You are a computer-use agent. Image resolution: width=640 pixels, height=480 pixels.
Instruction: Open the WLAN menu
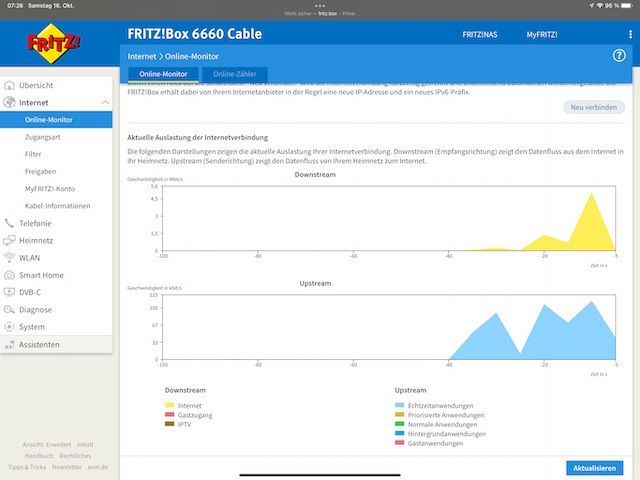29,258
